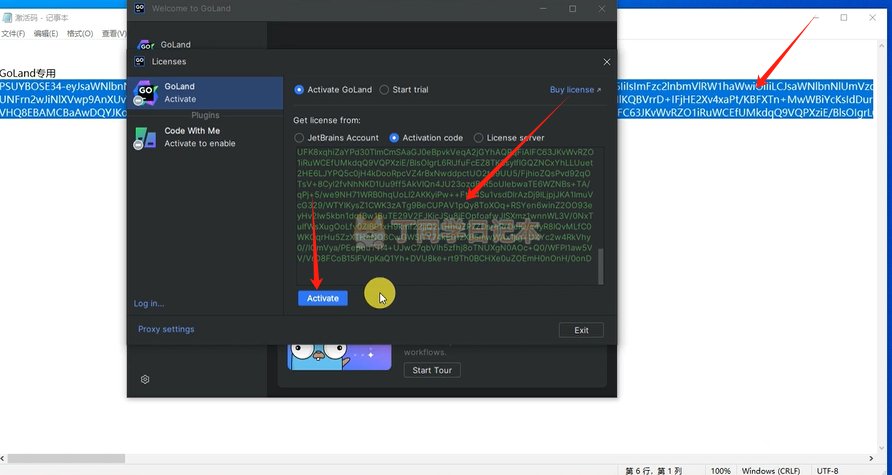Click the 100% zoom status in Notepad
The height and width of the screenshot is (475, 892).
point(720,470)
